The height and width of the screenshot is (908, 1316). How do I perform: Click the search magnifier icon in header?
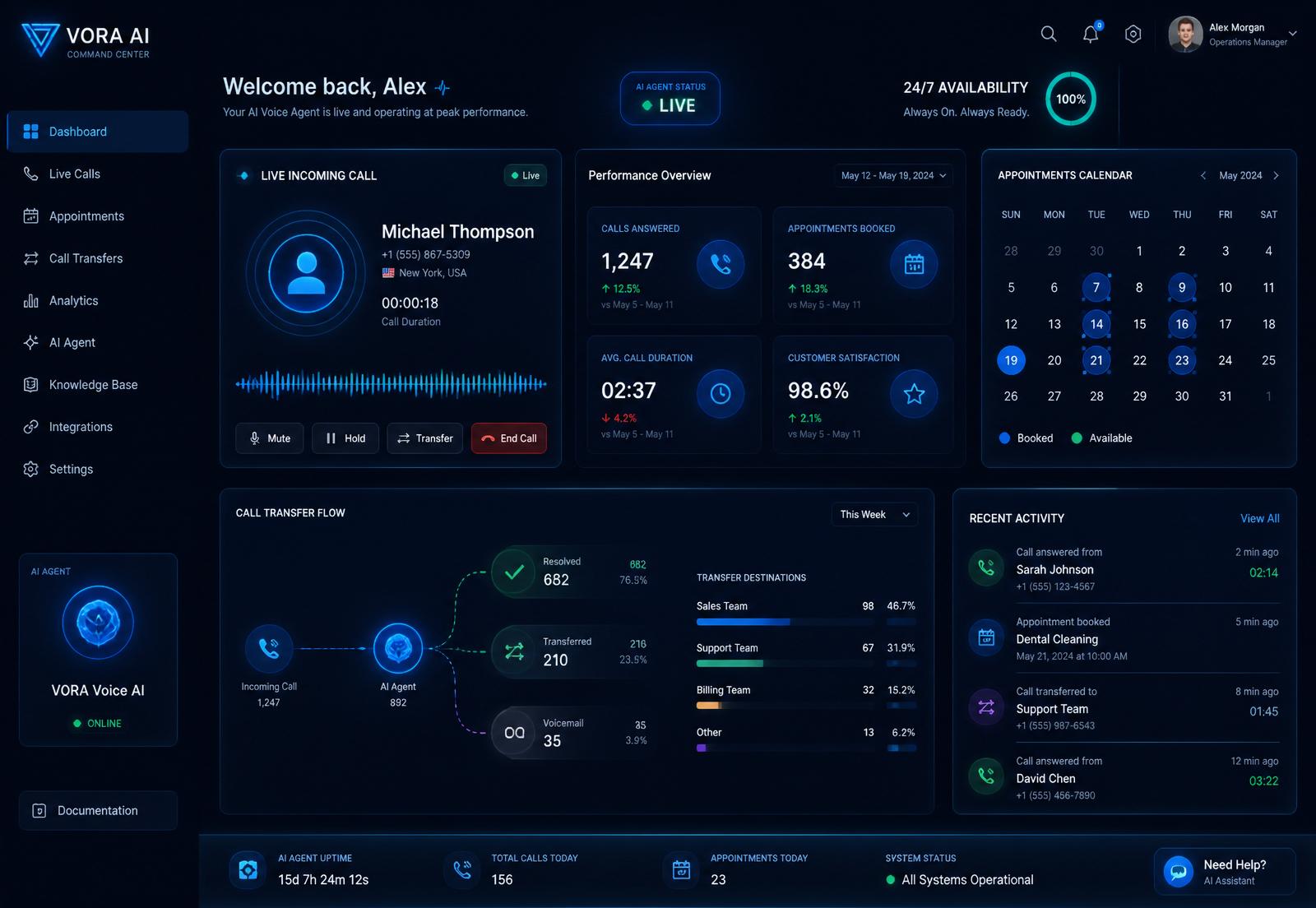coord(1049,34)
